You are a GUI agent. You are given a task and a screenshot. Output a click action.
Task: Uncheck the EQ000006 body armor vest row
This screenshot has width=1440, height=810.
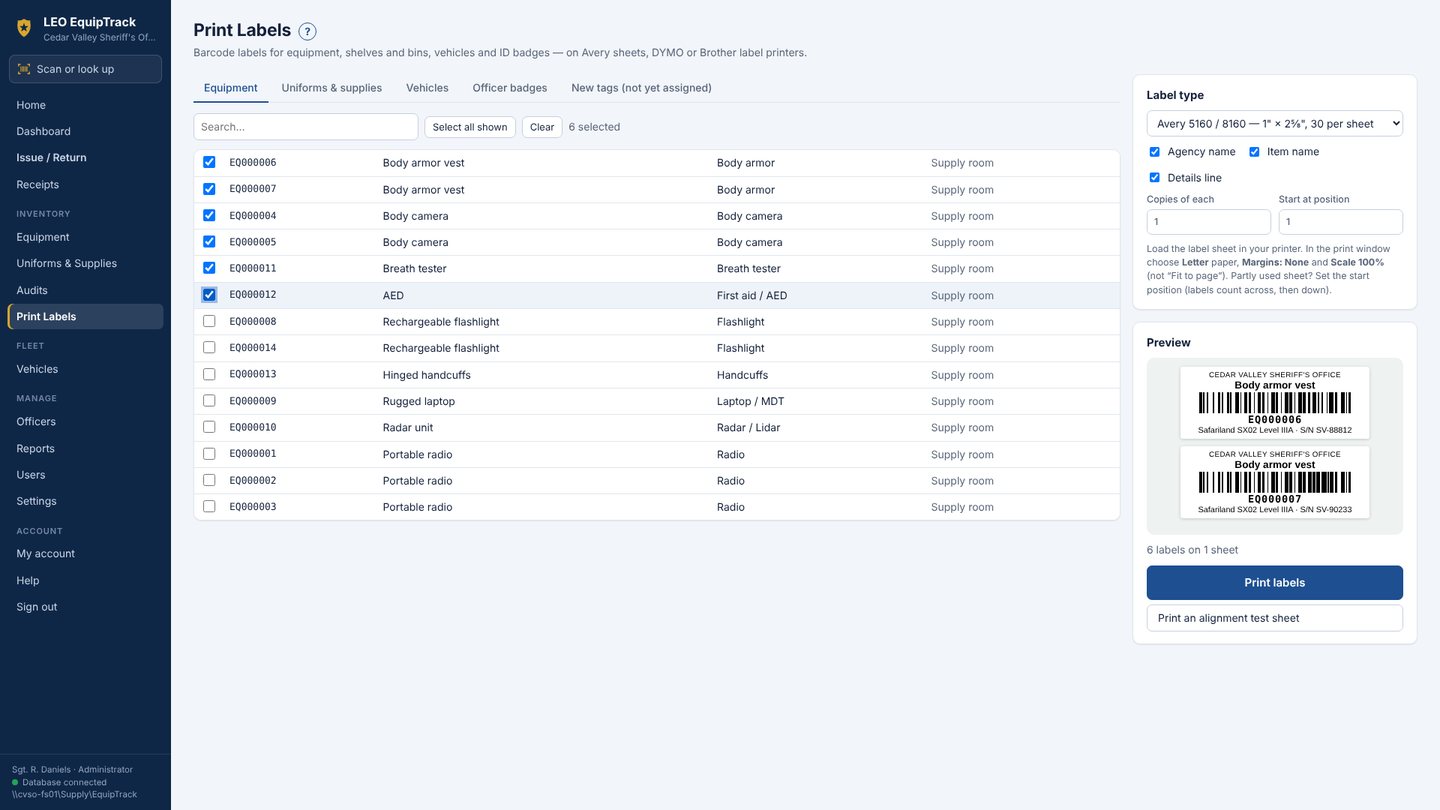point(209,162)
